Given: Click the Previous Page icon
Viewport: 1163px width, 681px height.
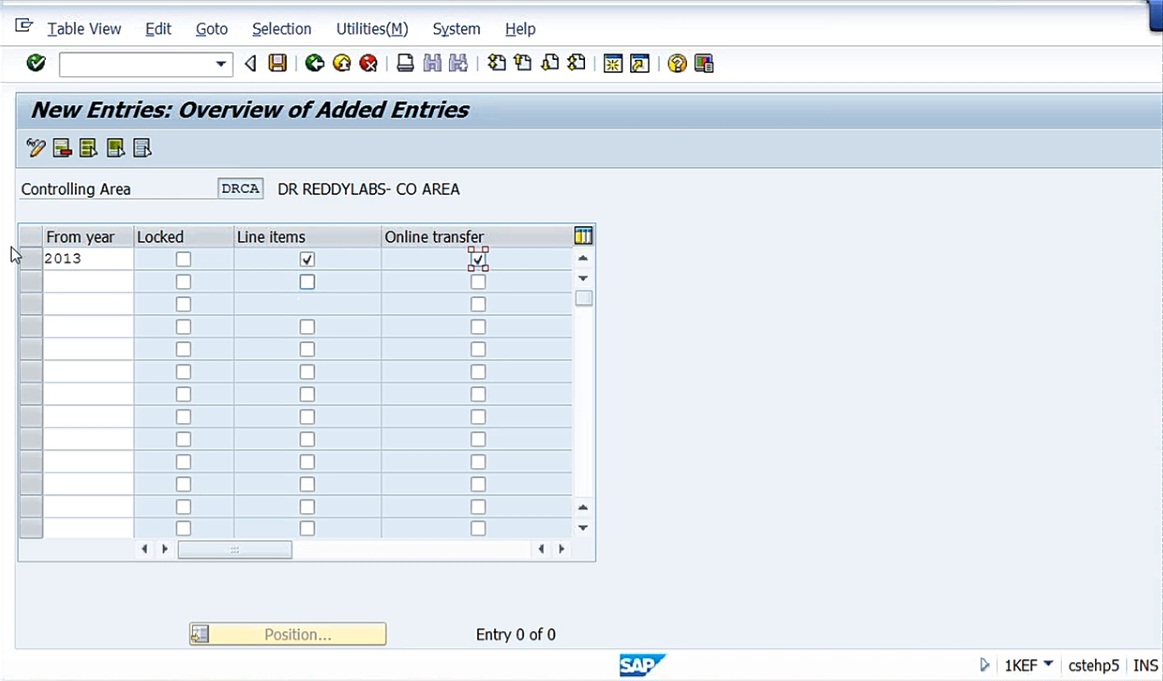Looking at the screenshot, I should (523, 63).
